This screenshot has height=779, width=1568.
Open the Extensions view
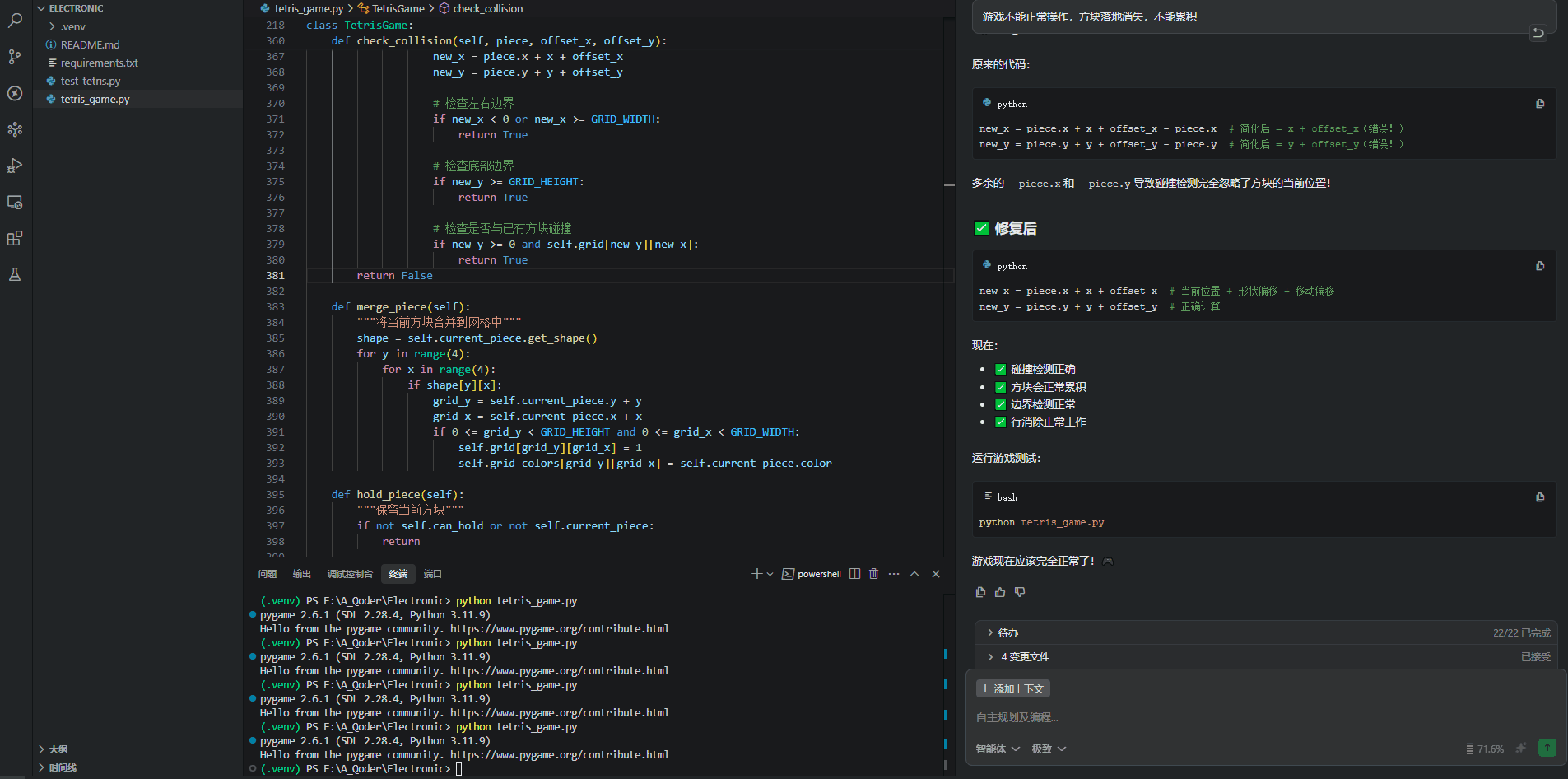click(15, 238)
